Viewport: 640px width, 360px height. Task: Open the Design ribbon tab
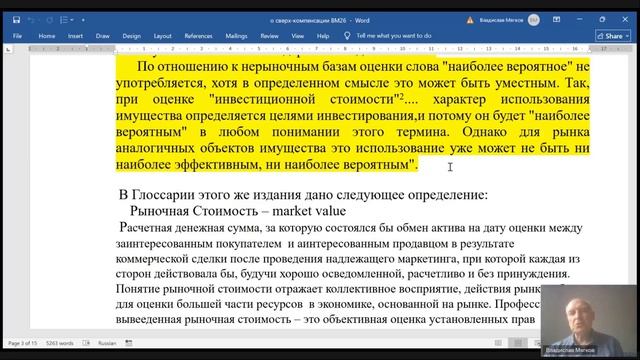click(x=131, y=36)
